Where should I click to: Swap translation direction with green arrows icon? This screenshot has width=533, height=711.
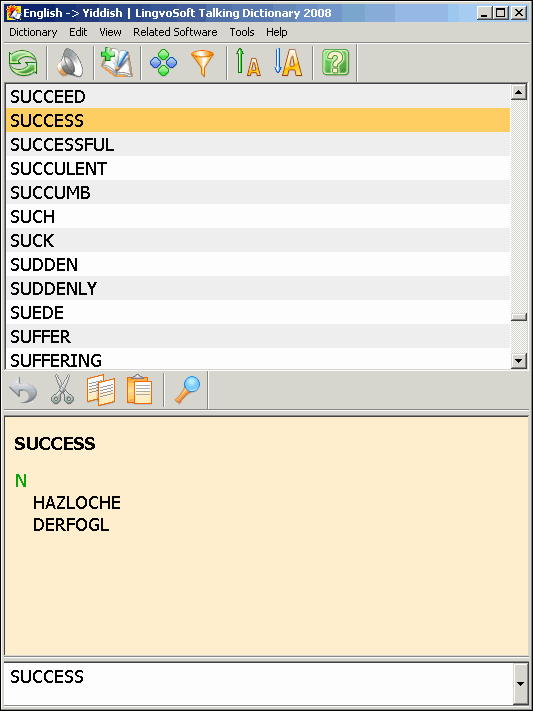point(23,63)
